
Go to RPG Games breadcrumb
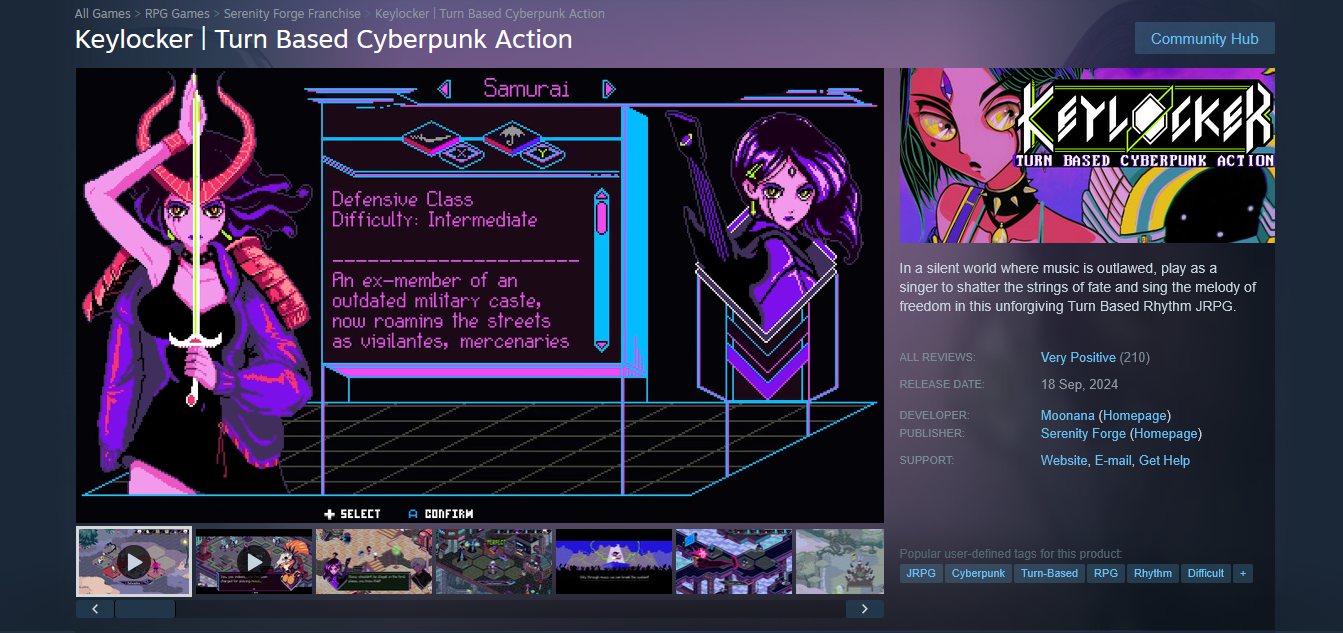(x=177, y=14)
